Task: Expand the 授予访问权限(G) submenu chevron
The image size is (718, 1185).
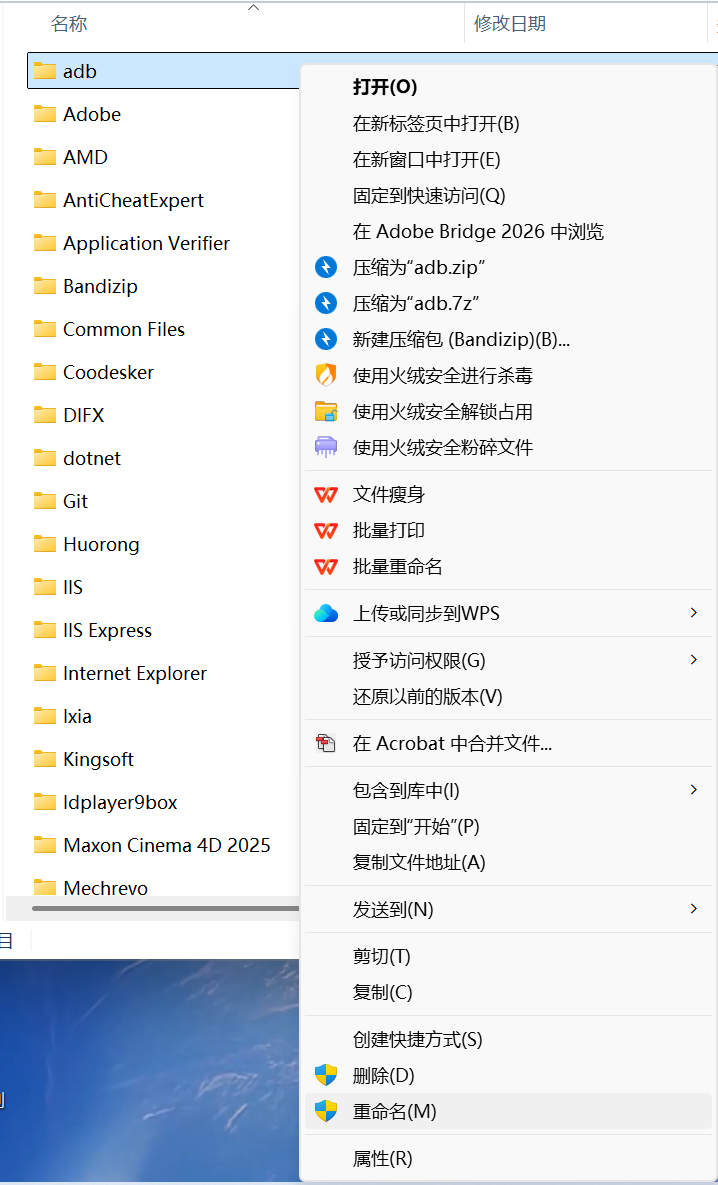Action: pyautogui.click(x=694, y=659)
